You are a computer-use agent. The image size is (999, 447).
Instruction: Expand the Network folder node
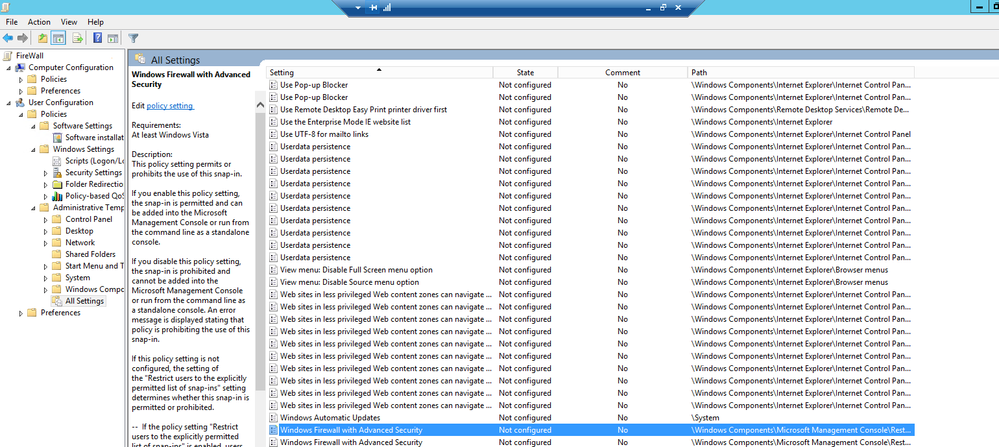click(46, 243)
